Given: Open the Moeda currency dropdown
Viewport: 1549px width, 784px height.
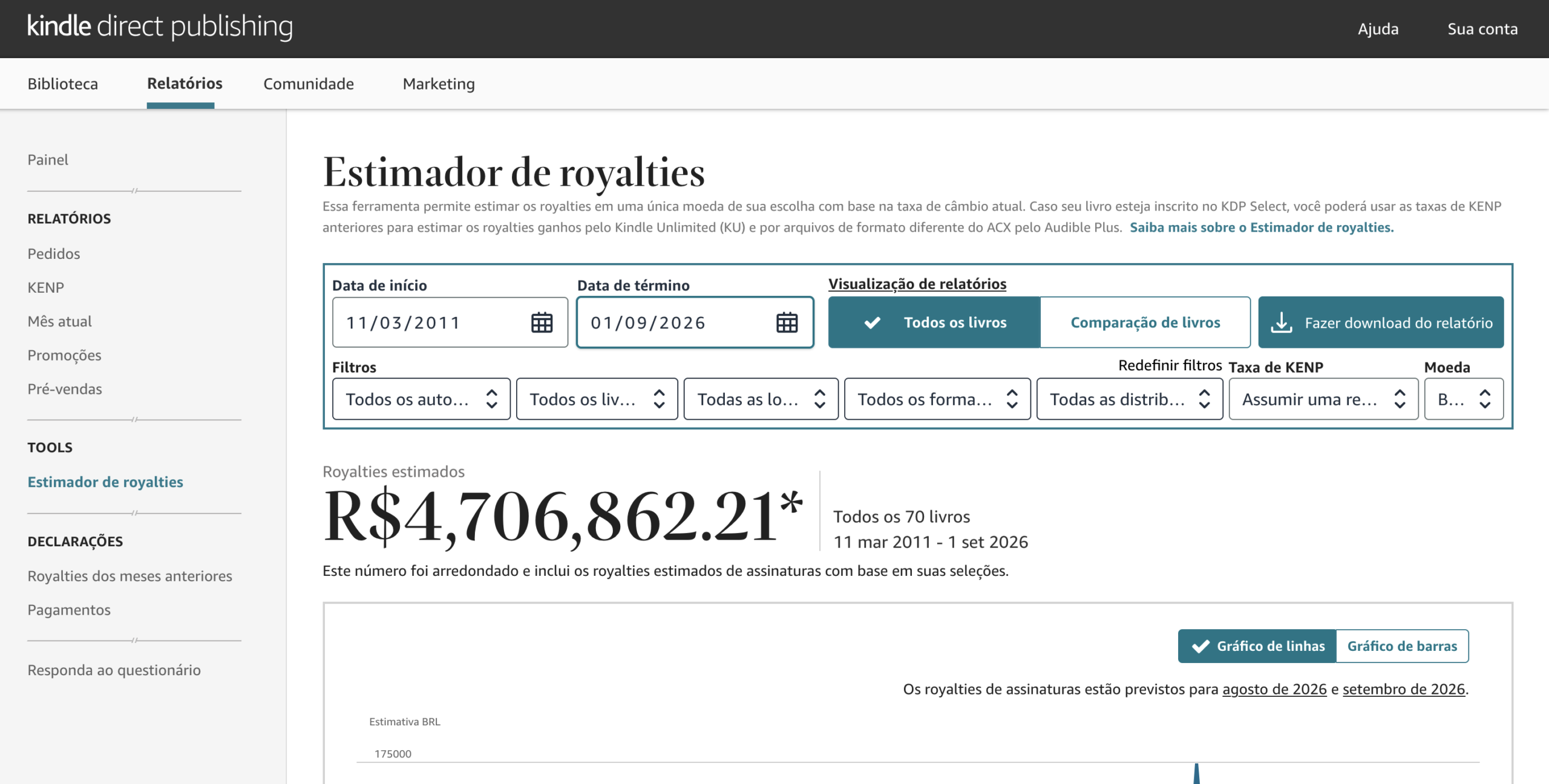Looking at the screenshot, I should point(1464,399).
